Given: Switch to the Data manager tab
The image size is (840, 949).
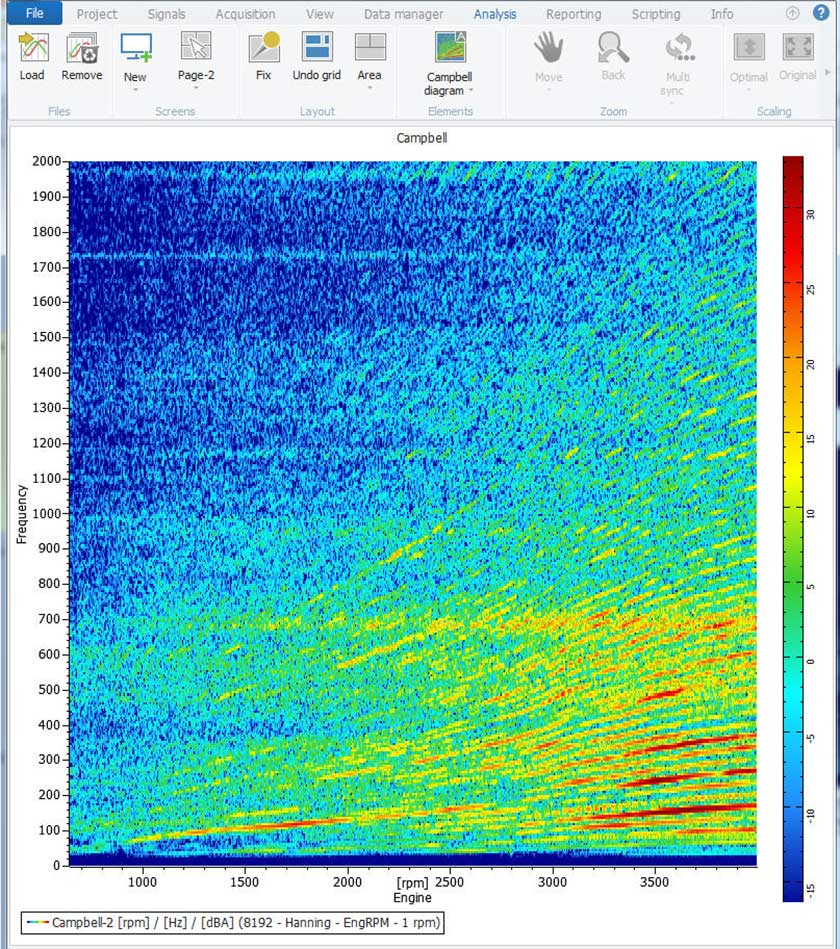Looking at the screenshot, I should click(x=403, y=13).
